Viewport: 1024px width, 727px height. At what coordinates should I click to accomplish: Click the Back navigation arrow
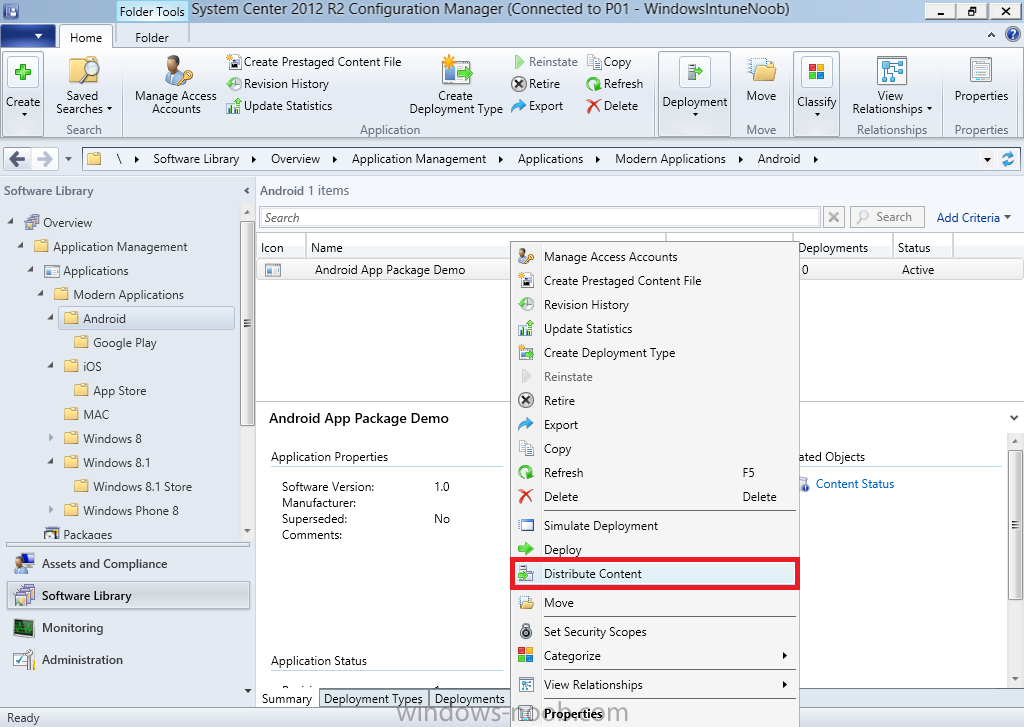pos(18,159)
